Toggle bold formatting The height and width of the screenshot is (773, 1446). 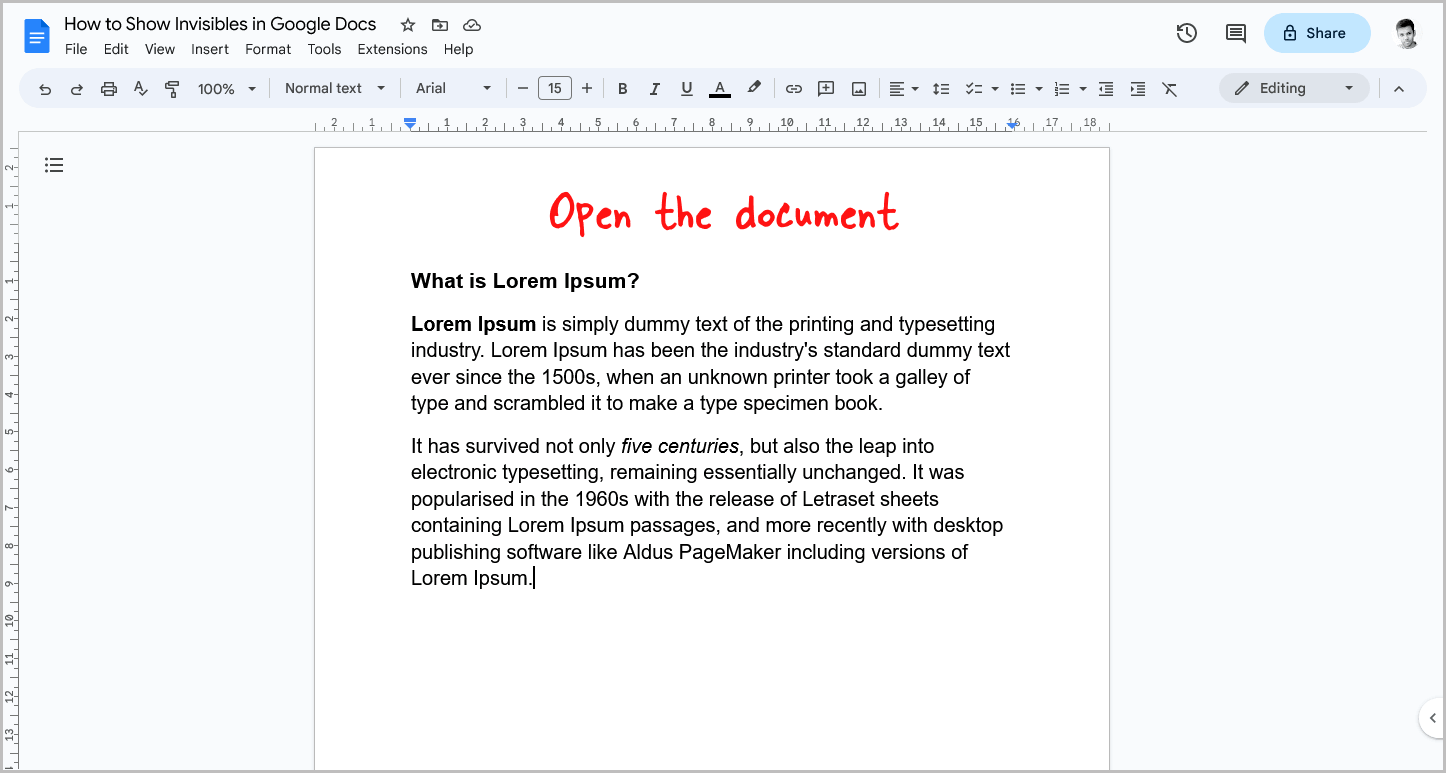[622, 88]
